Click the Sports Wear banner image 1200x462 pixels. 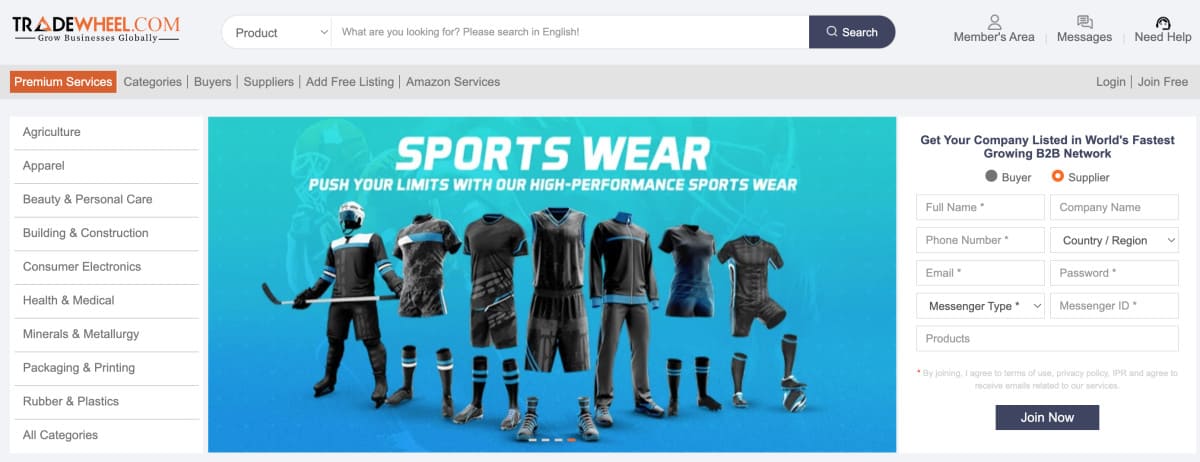[552, 284]
